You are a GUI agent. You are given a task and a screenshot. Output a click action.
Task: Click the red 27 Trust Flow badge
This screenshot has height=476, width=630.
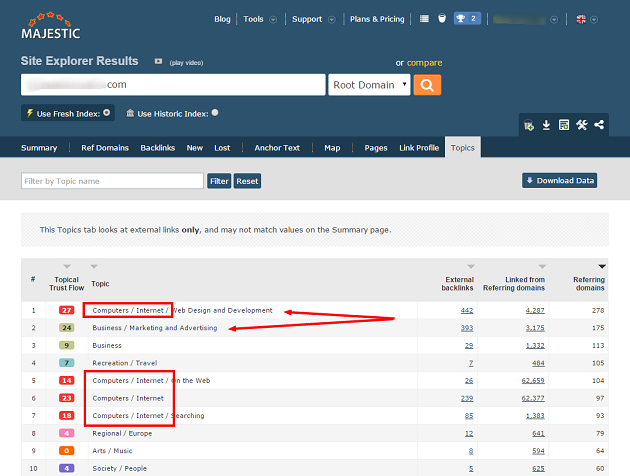tap(67, 311)
